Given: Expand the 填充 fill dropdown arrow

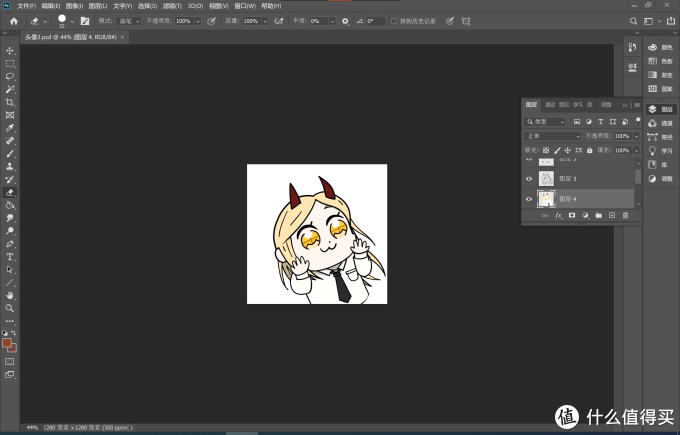Looking at the screenshot, I should click(x=636, y=150).
